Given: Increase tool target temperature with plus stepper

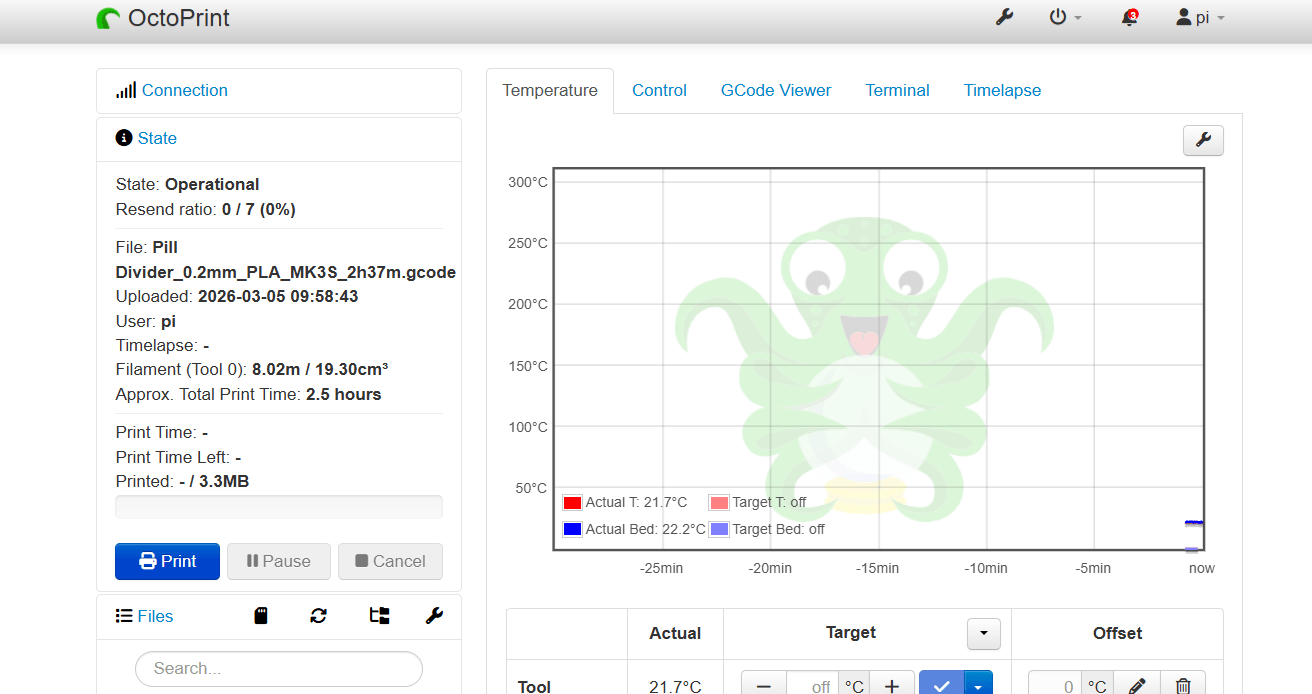Looking at the screenshot, I should [x=891, y=685].
